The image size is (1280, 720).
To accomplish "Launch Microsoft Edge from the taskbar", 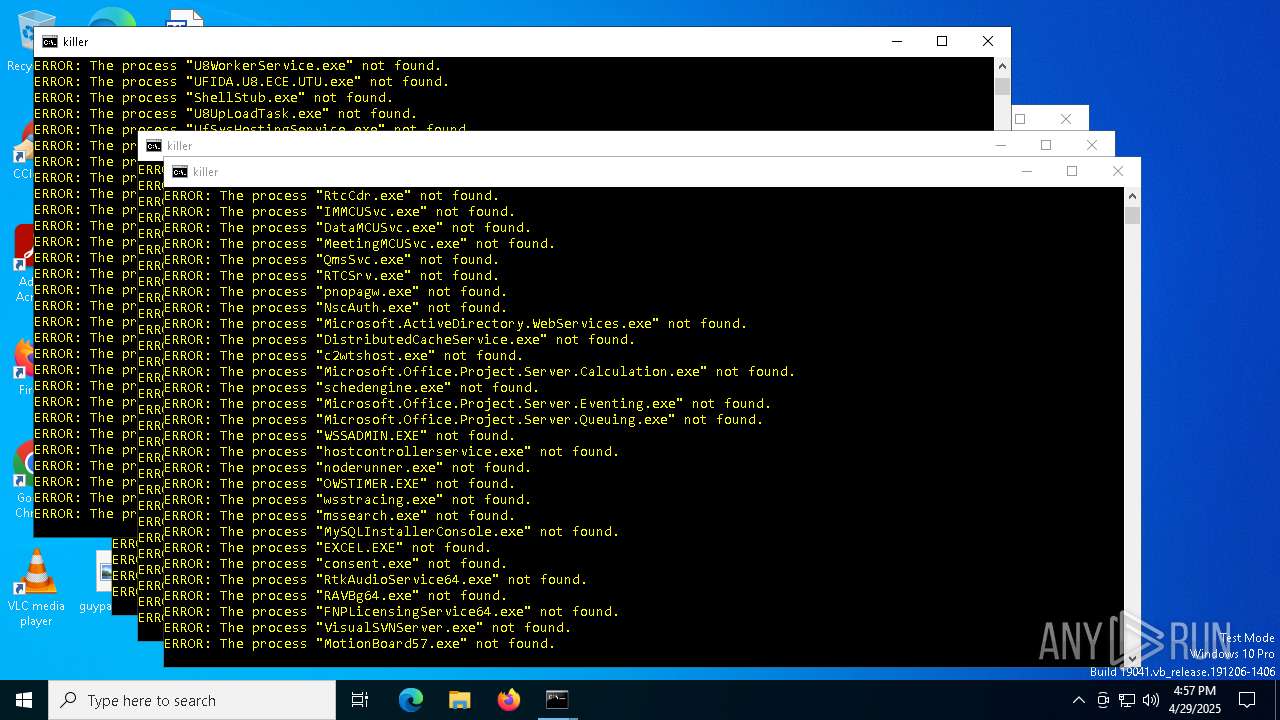I will [x=411, y=700].
